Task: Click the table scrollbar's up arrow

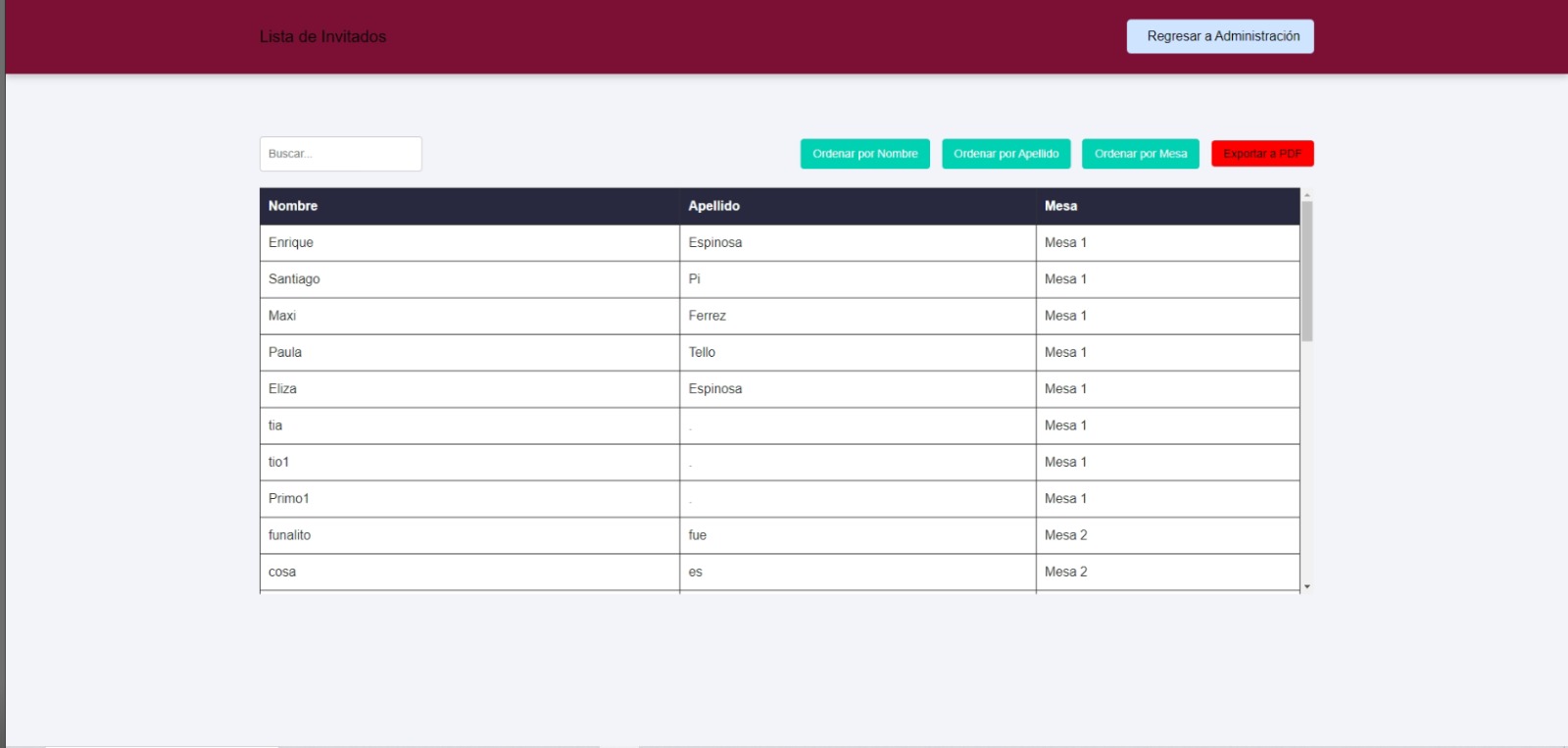Action: pyautogui.click(x=1306, y=195)
